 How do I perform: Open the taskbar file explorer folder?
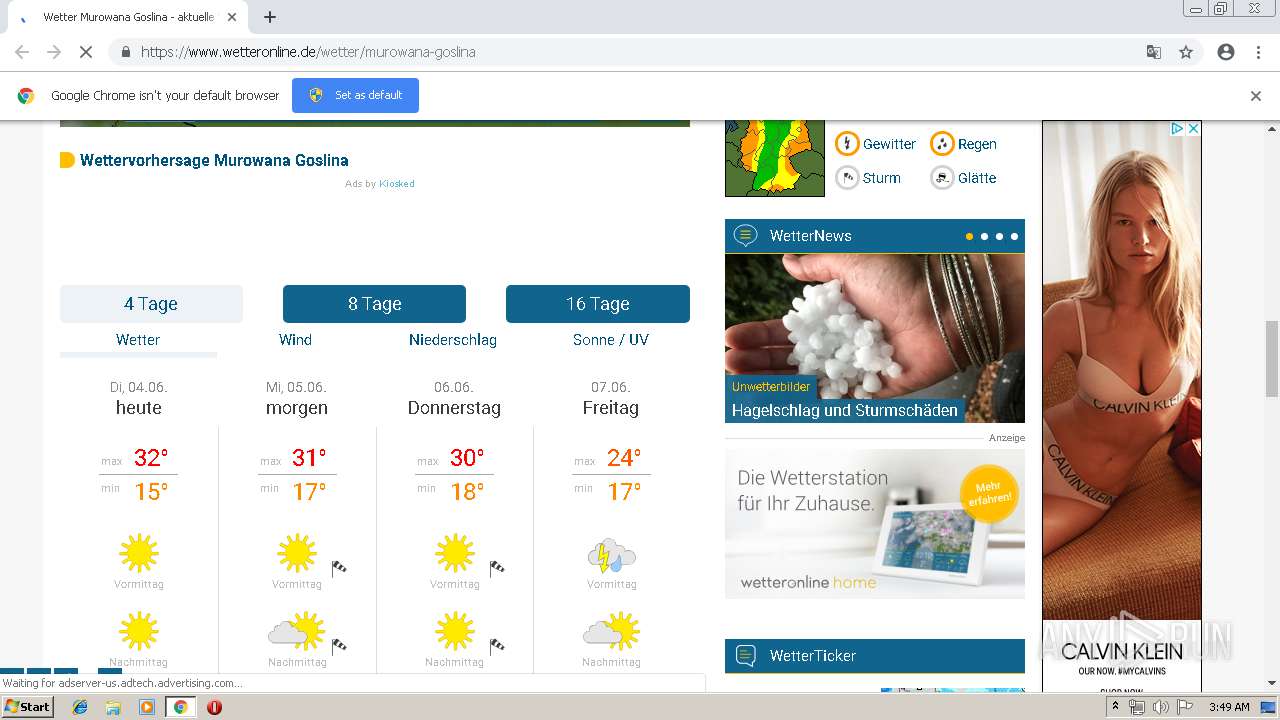coord(113,707)
